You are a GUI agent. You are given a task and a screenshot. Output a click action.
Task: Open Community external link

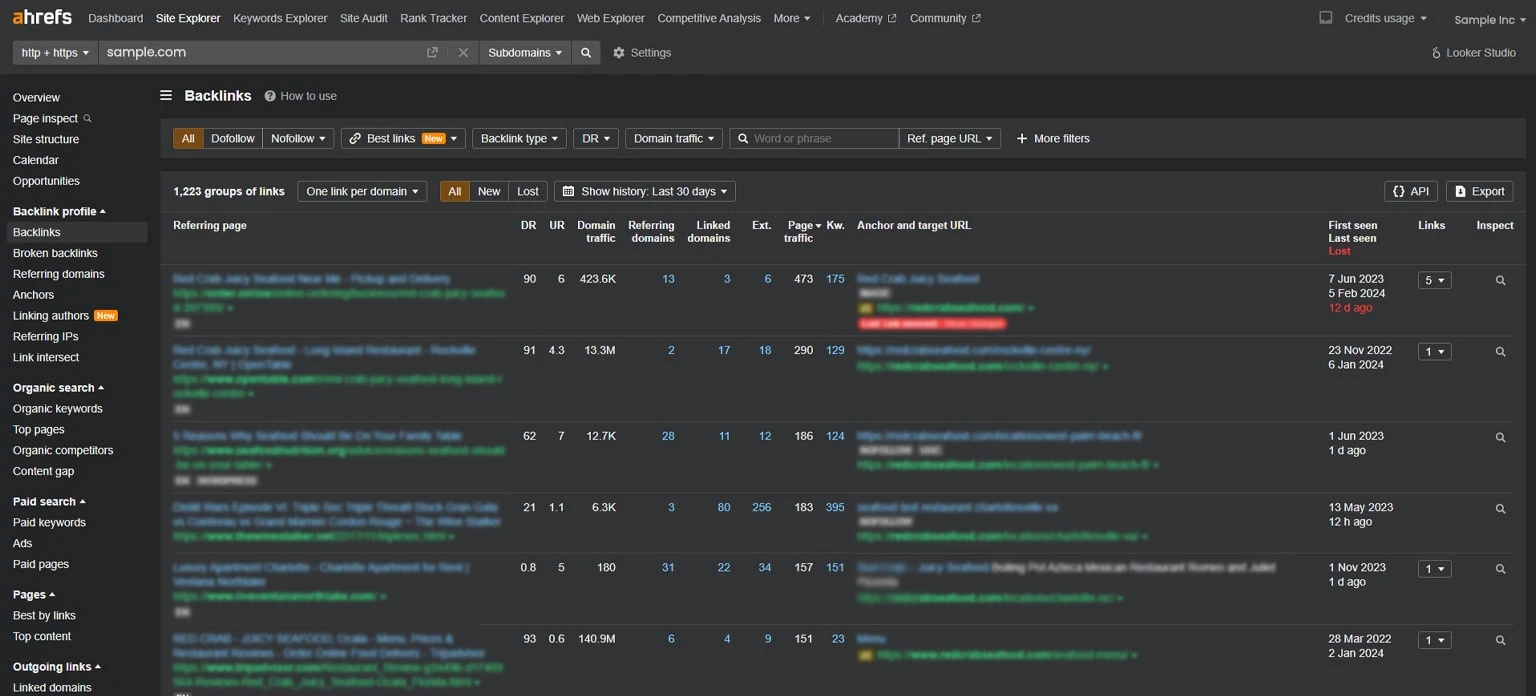945,18
